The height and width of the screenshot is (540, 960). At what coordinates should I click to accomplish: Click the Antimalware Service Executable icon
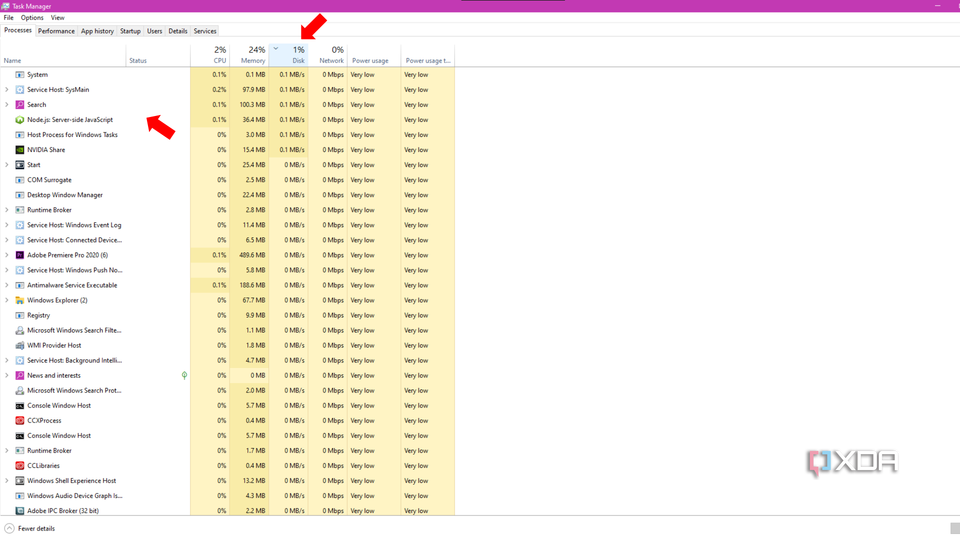pos(20,285)
